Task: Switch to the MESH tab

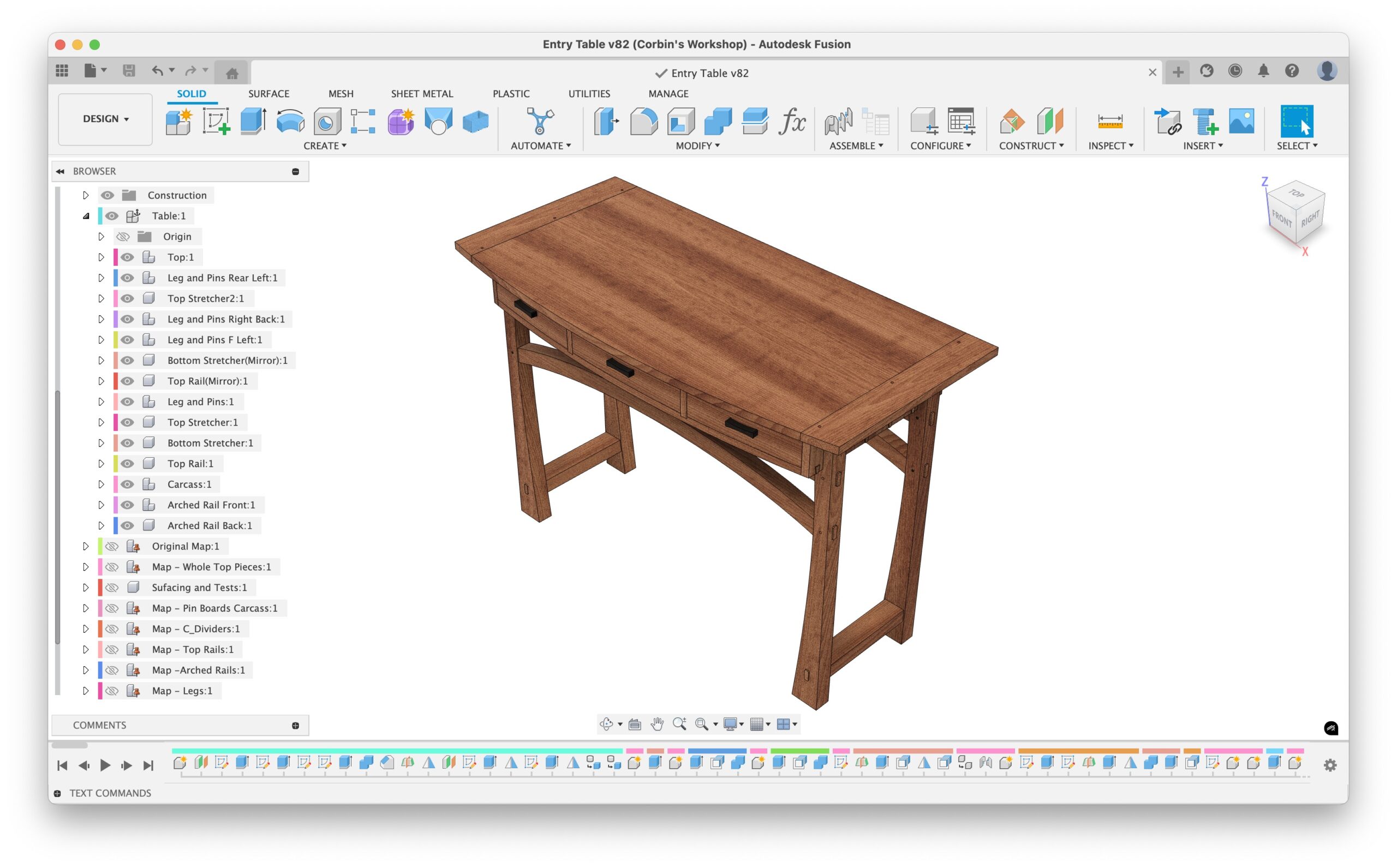Action: coord(341,94)
